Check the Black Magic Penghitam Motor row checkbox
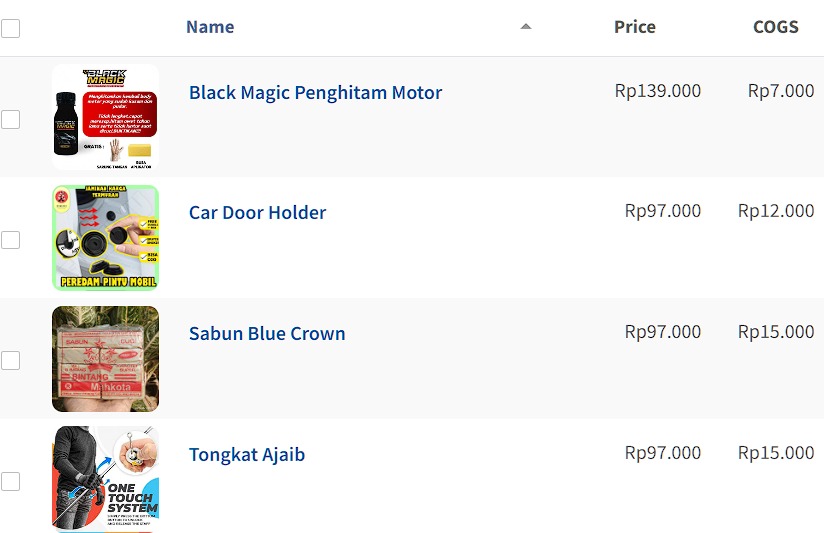The image size is (824, 533). tap(10, 120)
